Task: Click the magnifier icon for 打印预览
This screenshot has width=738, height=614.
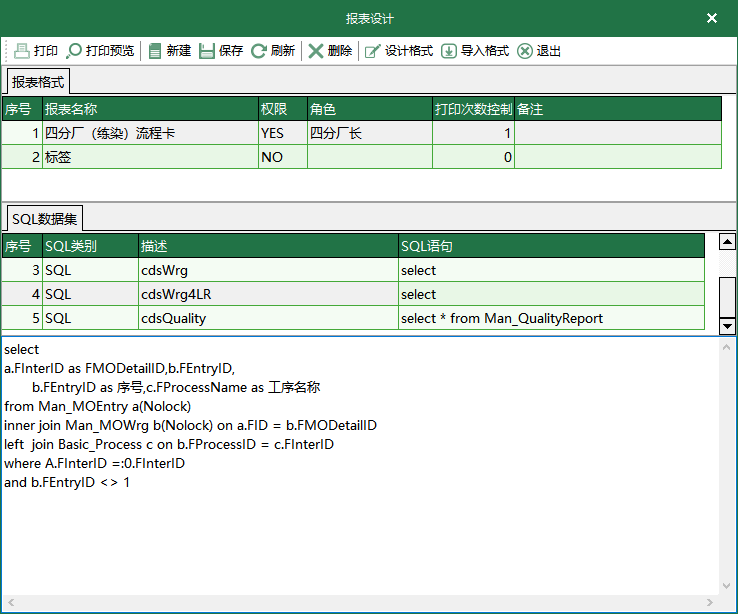Action: 74,51
